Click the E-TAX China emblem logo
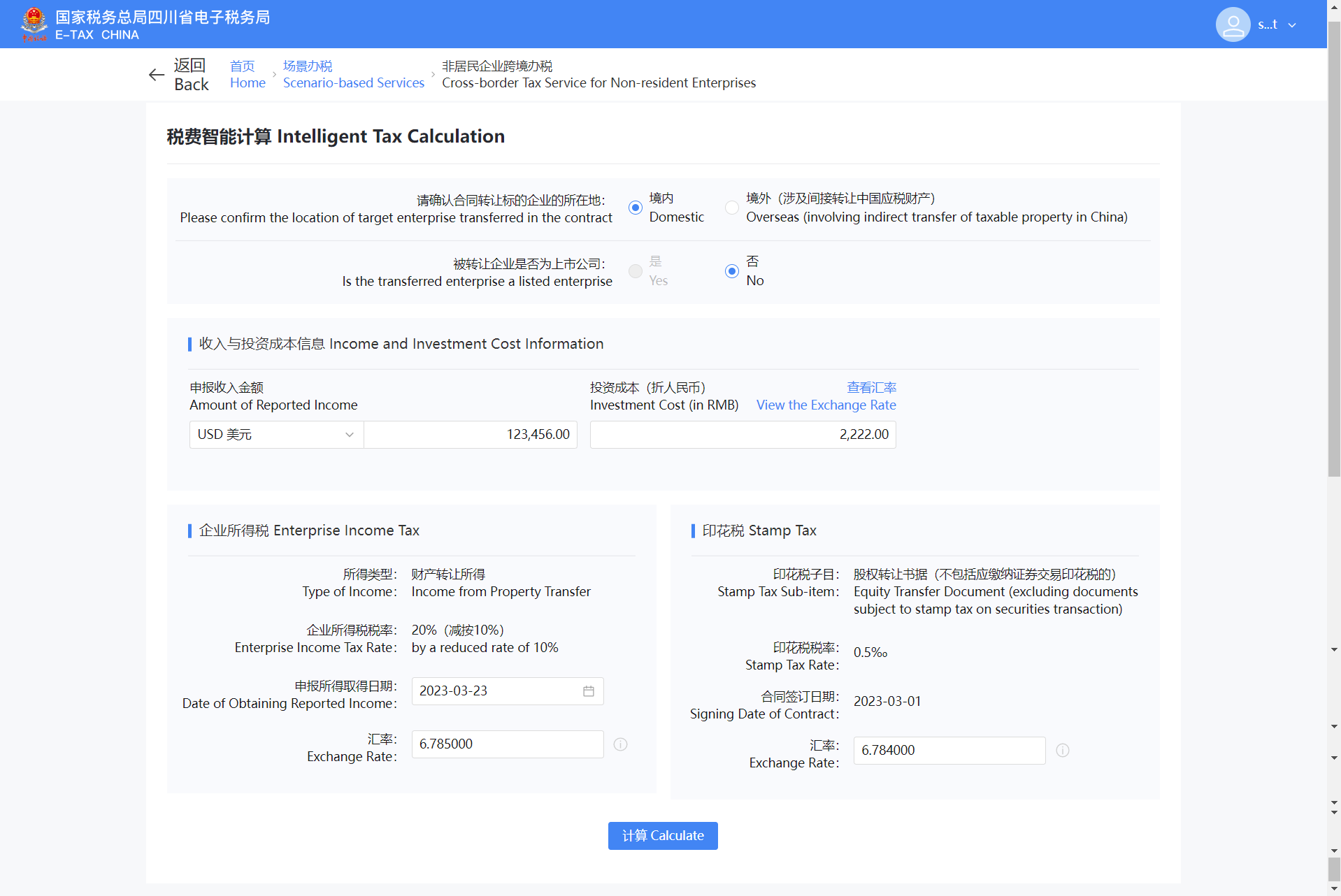The image size is (1341, 896). (34, 24)
